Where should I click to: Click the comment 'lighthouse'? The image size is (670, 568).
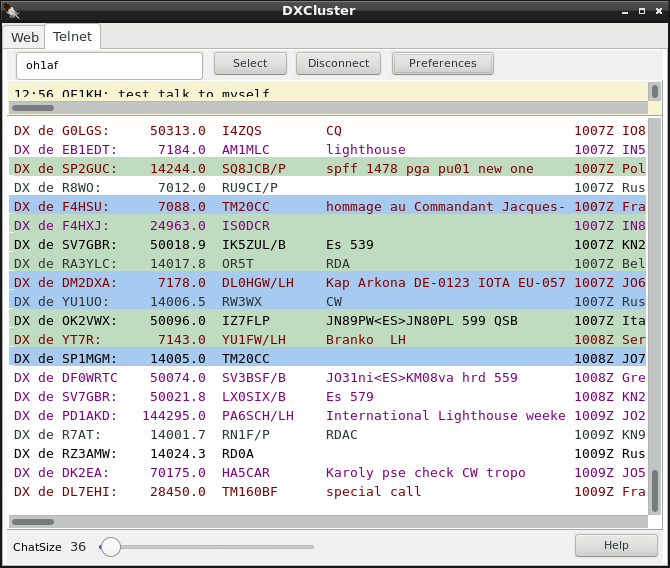tap(366, 150)
